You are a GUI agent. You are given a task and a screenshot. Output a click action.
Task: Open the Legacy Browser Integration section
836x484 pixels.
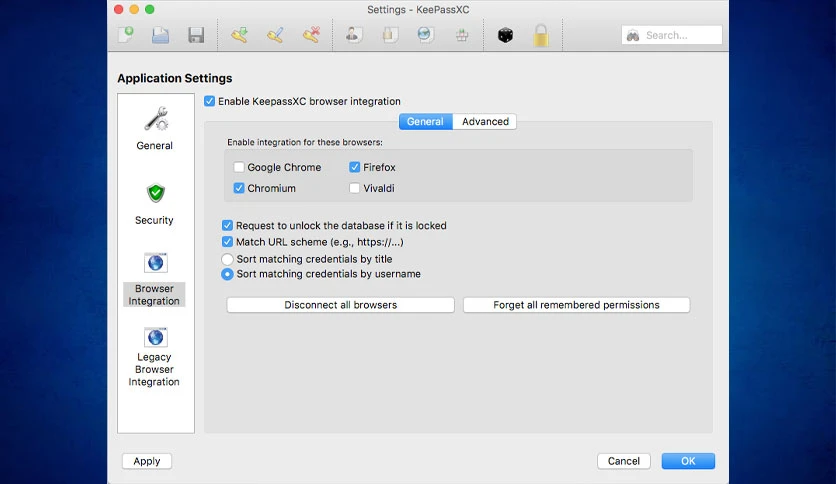click(x=155, y=357)
